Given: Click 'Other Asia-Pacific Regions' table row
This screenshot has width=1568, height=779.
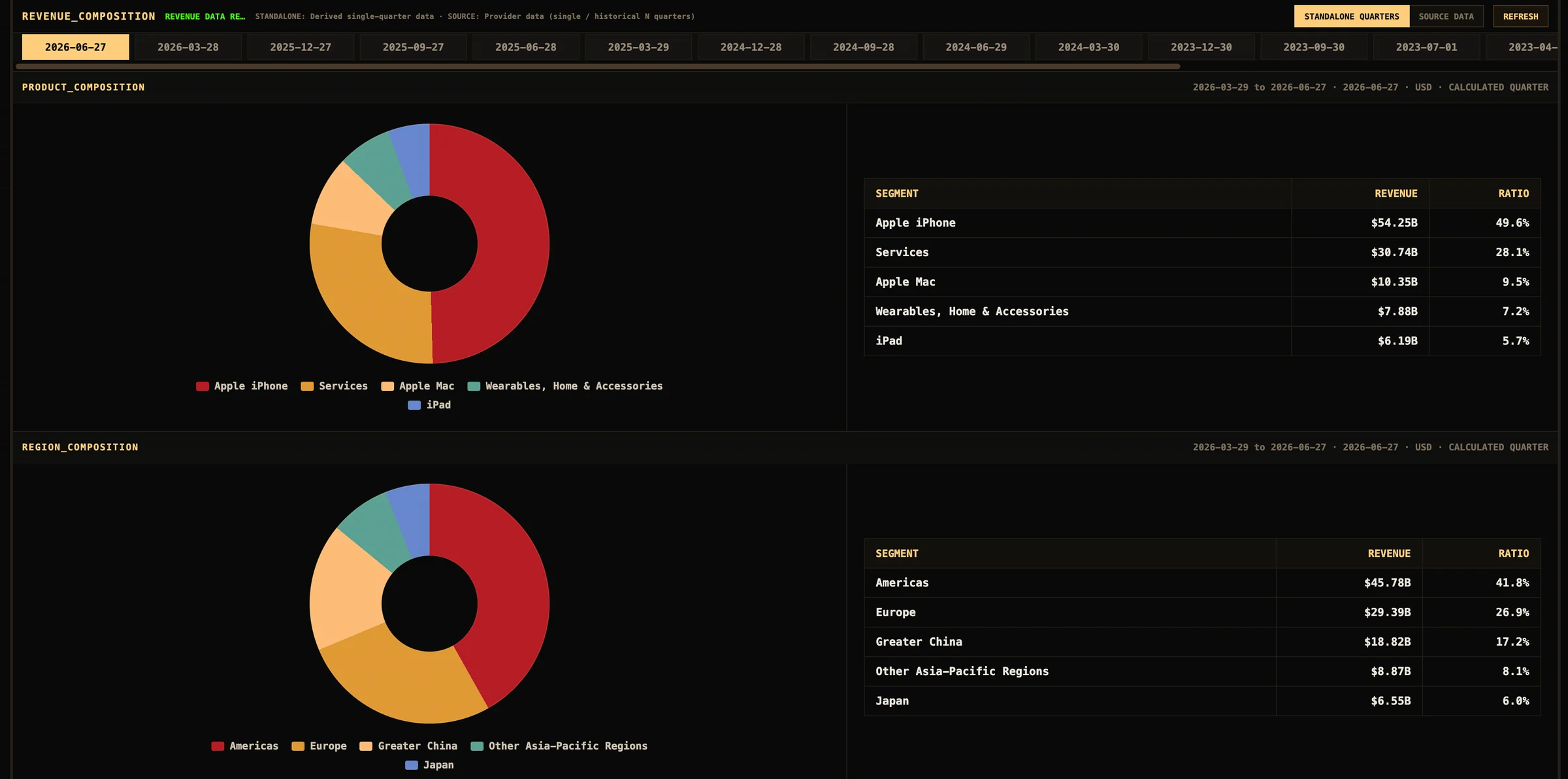Looking at the screenshot, I should [x=1202, y=671].
